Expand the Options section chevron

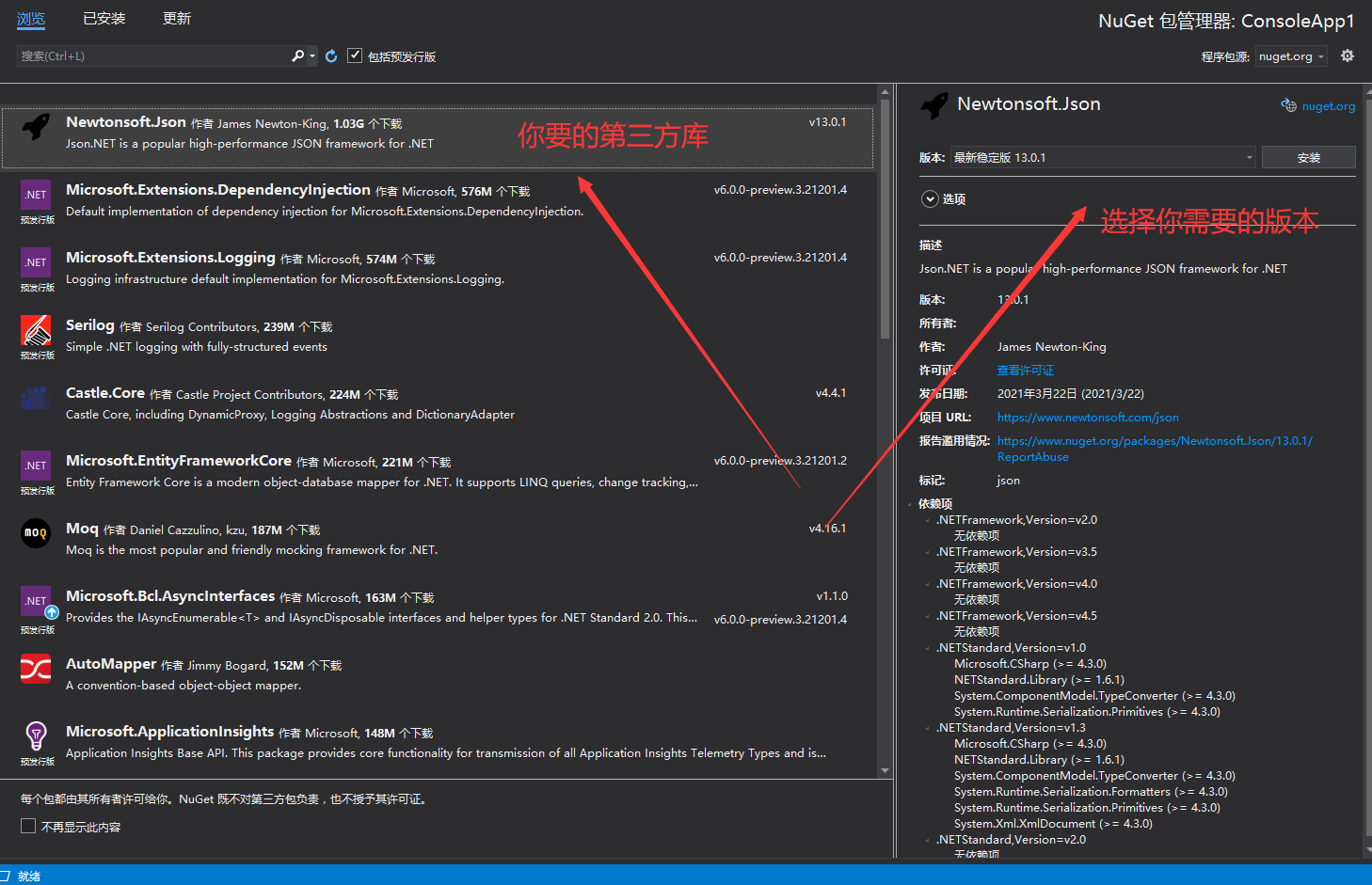pos(930,198)
